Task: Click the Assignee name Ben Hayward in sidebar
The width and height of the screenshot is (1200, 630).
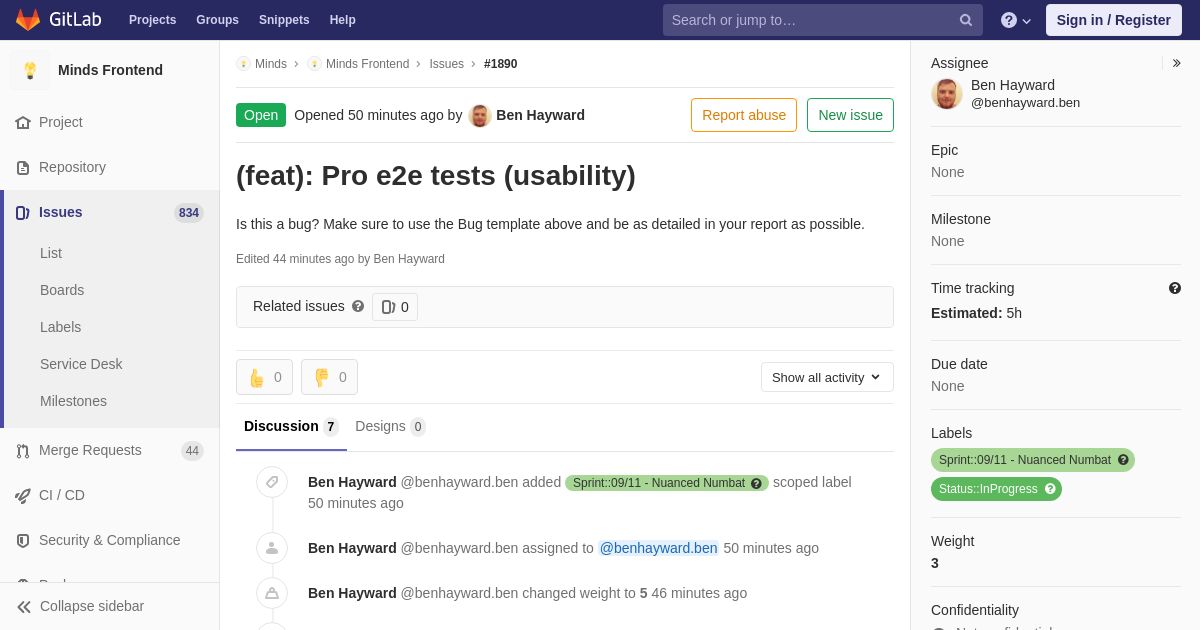Action: 1013,85
